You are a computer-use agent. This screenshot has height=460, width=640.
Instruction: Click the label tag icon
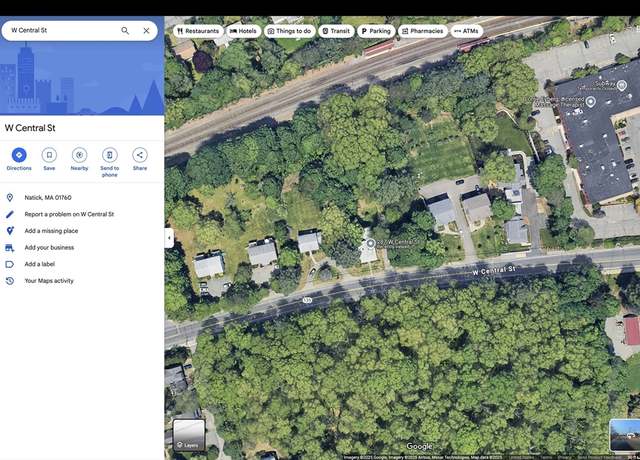[x=10, y=264]
